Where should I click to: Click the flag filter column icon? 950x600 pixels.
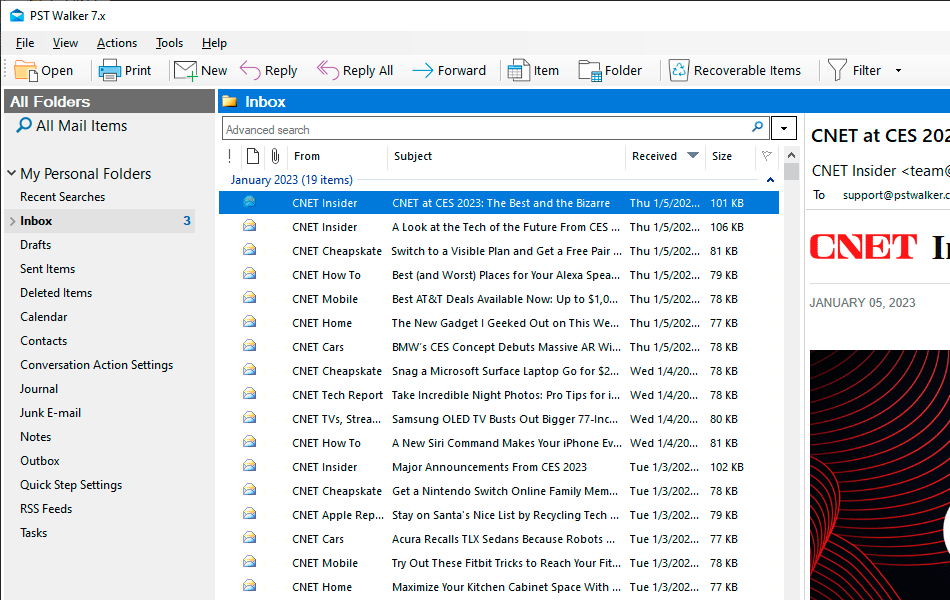point(766,156)
